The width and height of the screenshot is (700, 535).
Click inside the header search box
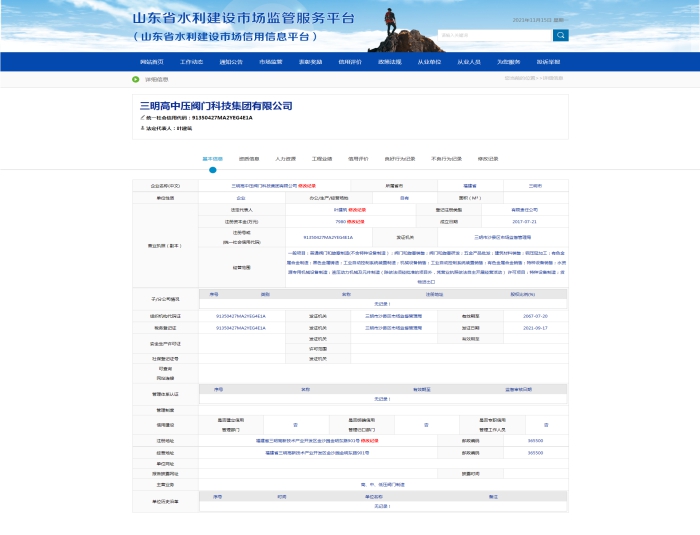[x=500, y=35]
